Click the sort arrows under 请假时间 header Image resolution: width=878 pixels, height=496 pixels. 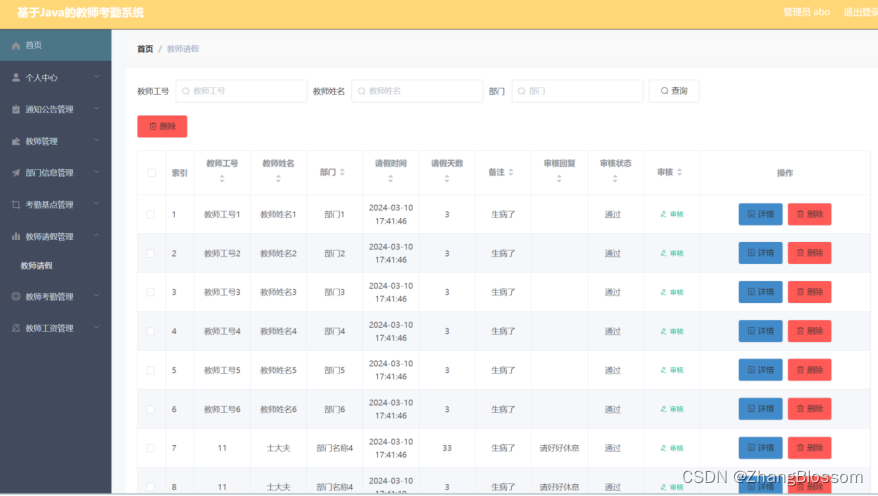pos(390,179)
